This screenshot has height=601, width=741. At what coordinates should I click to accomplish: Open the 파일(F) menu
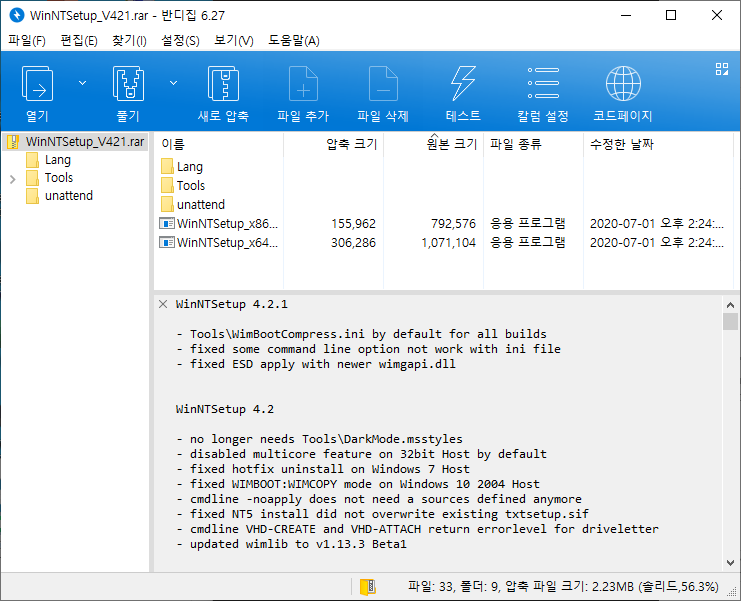(x=27, y=41)
